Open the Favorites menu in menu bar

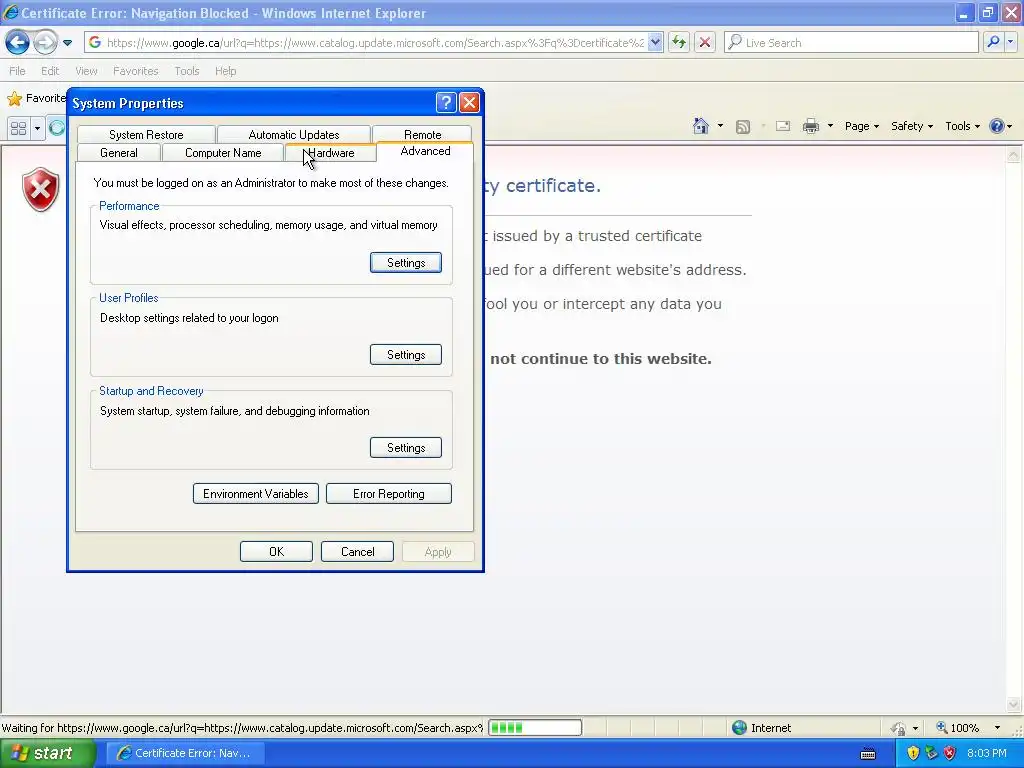click(135, 71)
